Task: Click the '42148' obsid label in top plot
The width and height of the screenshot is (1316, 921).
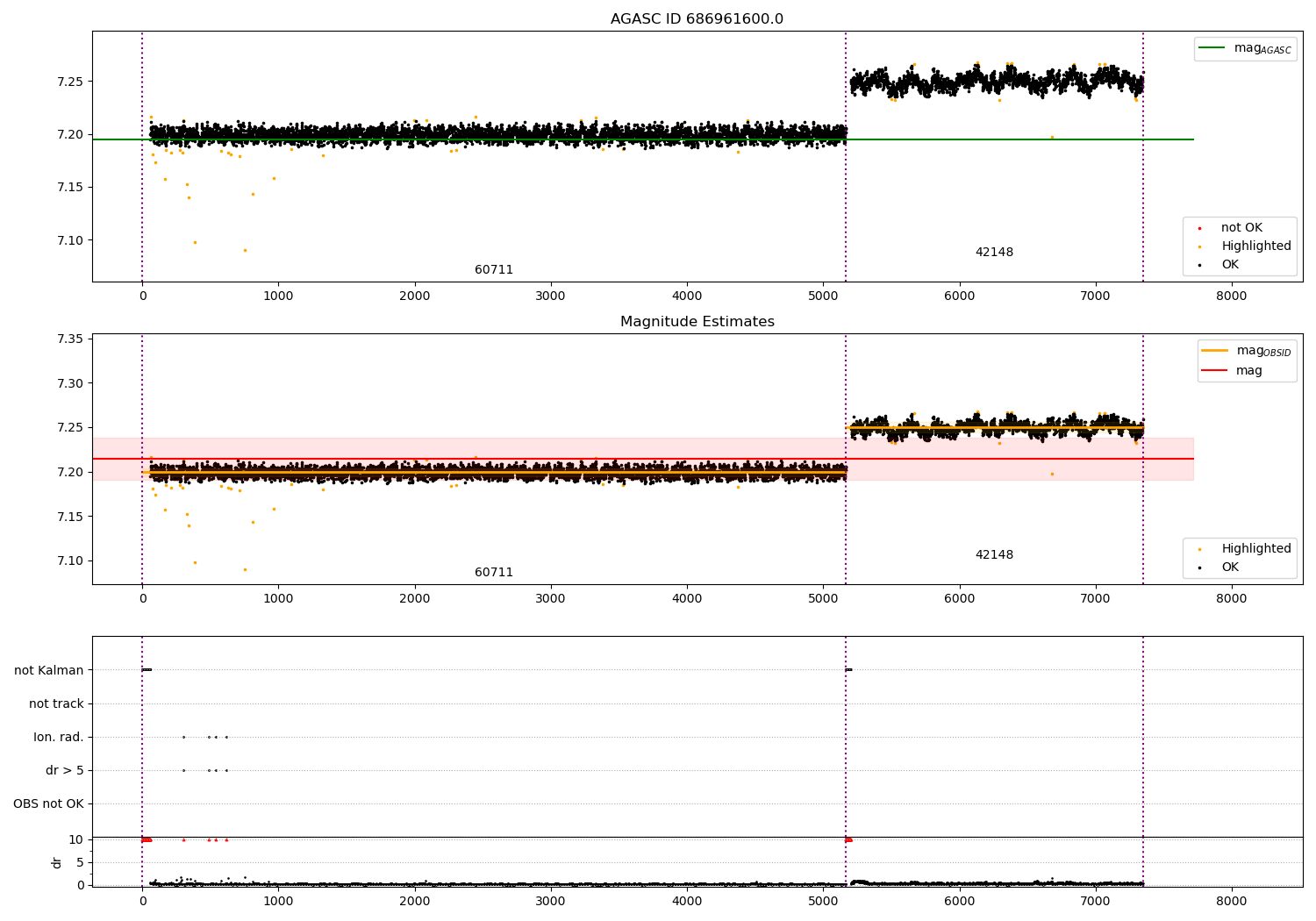Action: [994, 253]
